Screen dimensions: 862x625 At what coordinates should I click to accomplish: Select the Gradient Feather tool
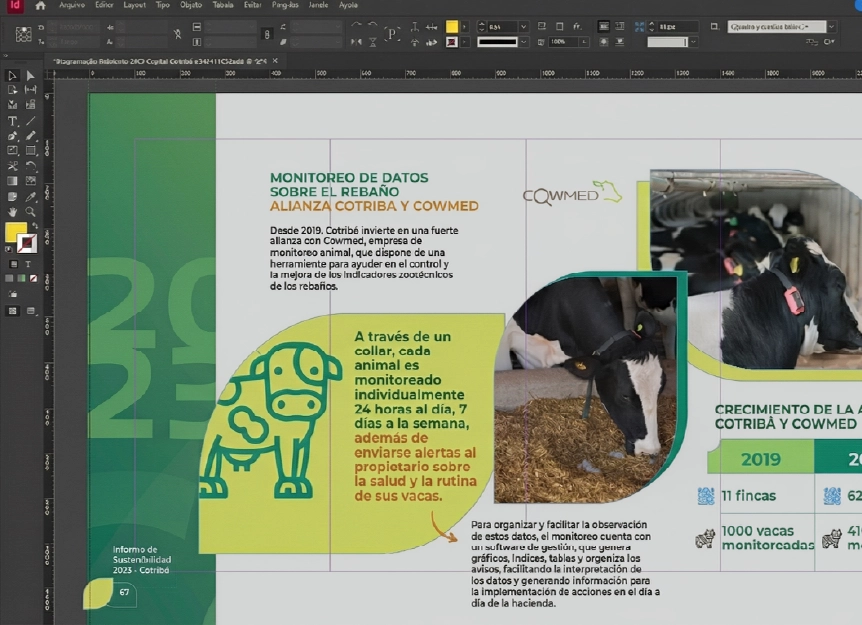[x=30, y=181]
